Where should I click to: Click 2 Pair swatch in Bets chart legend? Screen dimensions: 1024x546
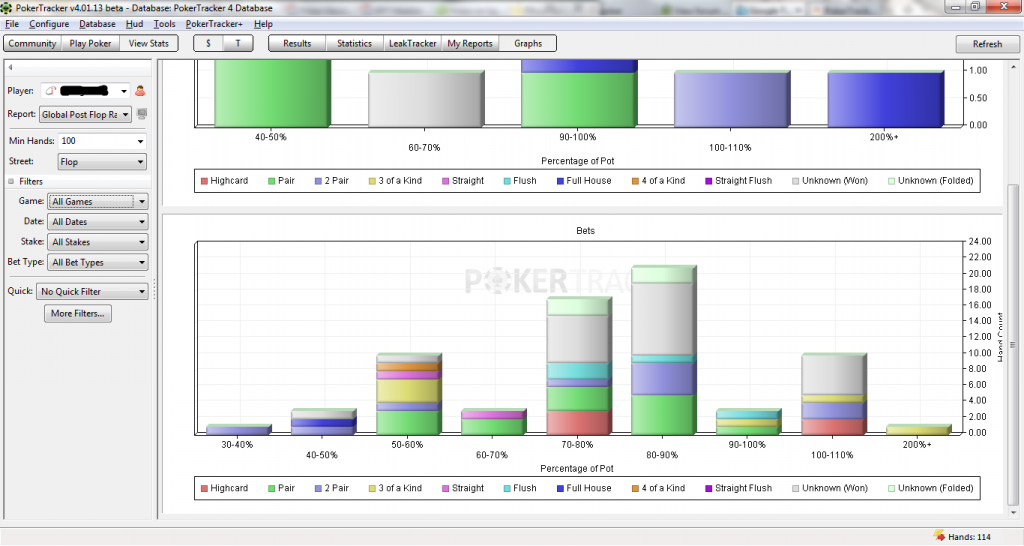tap(318, 489)
